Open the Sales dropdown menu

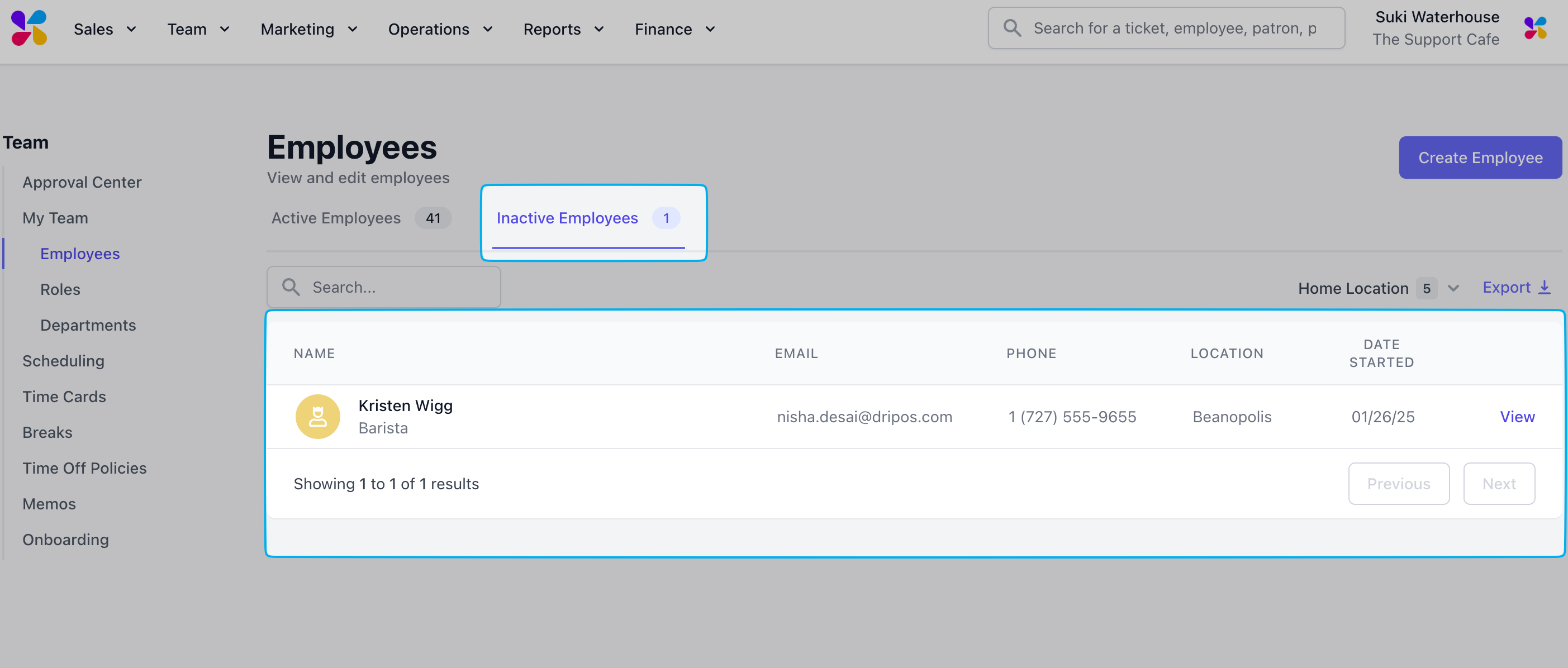(104, 28)
